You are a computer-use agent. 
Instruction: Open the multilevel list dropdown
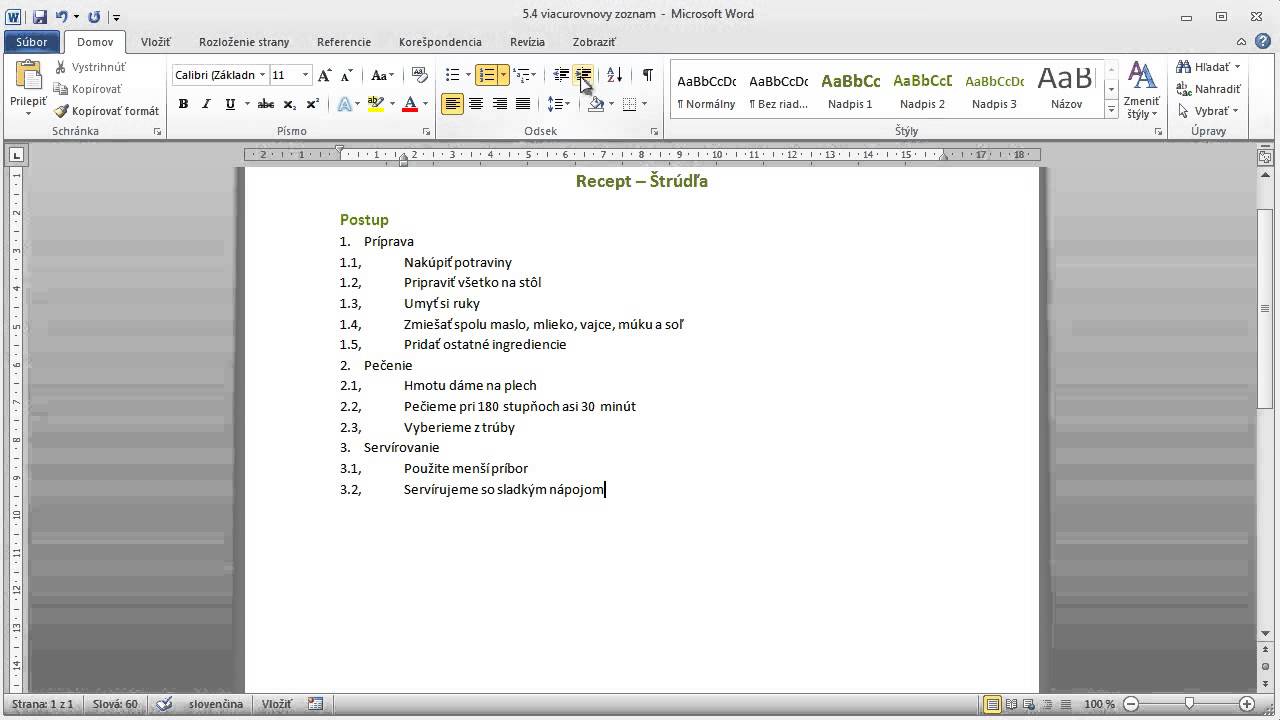(x=526, y=75)
